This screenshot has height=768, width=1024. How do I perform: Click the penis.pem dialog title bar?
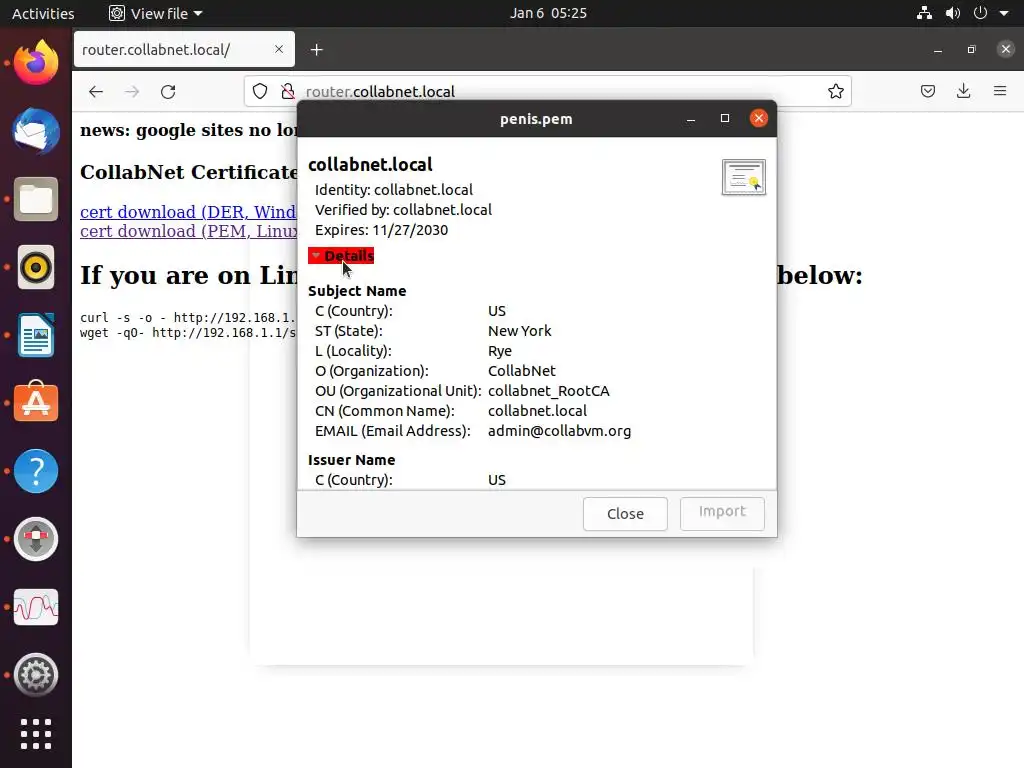[x=536, y=119]
